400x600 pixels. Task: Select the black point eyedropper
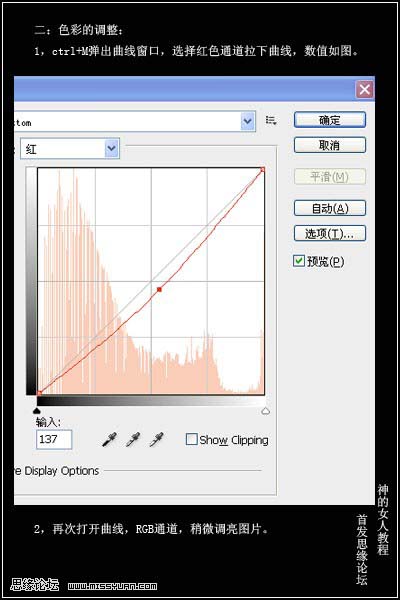[x=109, y=439]
